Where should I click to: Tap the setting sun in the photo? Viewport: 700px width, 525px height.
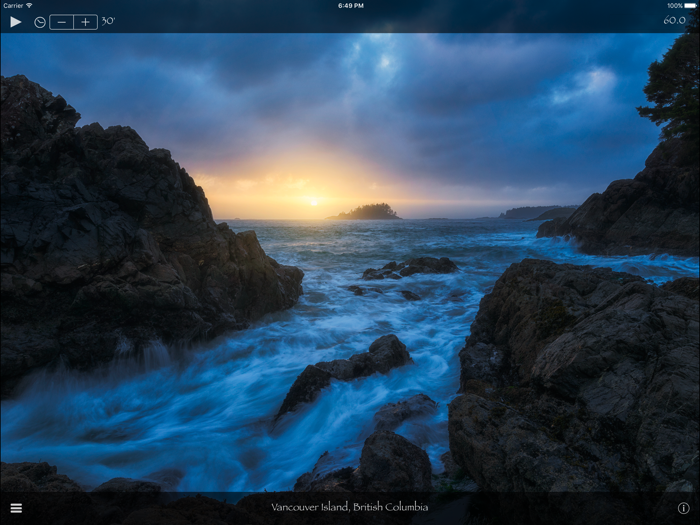[313, 201]
